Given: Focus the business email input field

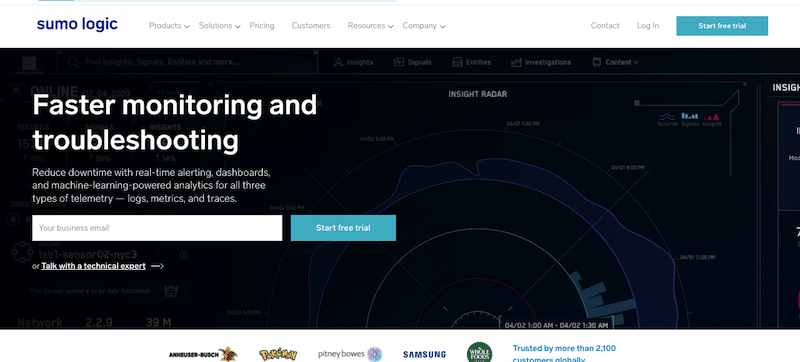Looking at the screenshot, I should (157, 228).
